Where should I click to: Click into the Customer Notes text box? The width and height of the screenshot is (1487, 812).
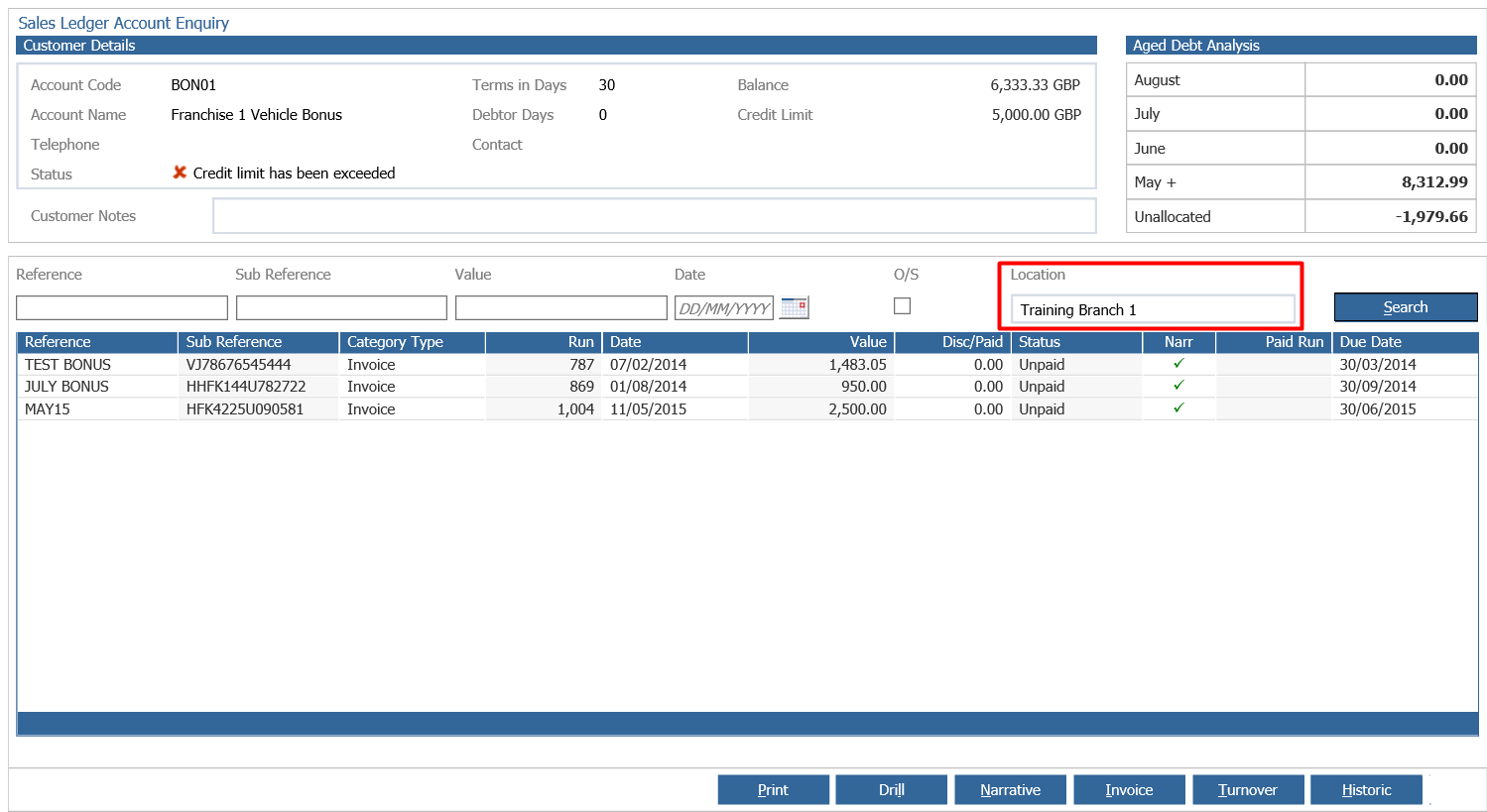(655, 216)
